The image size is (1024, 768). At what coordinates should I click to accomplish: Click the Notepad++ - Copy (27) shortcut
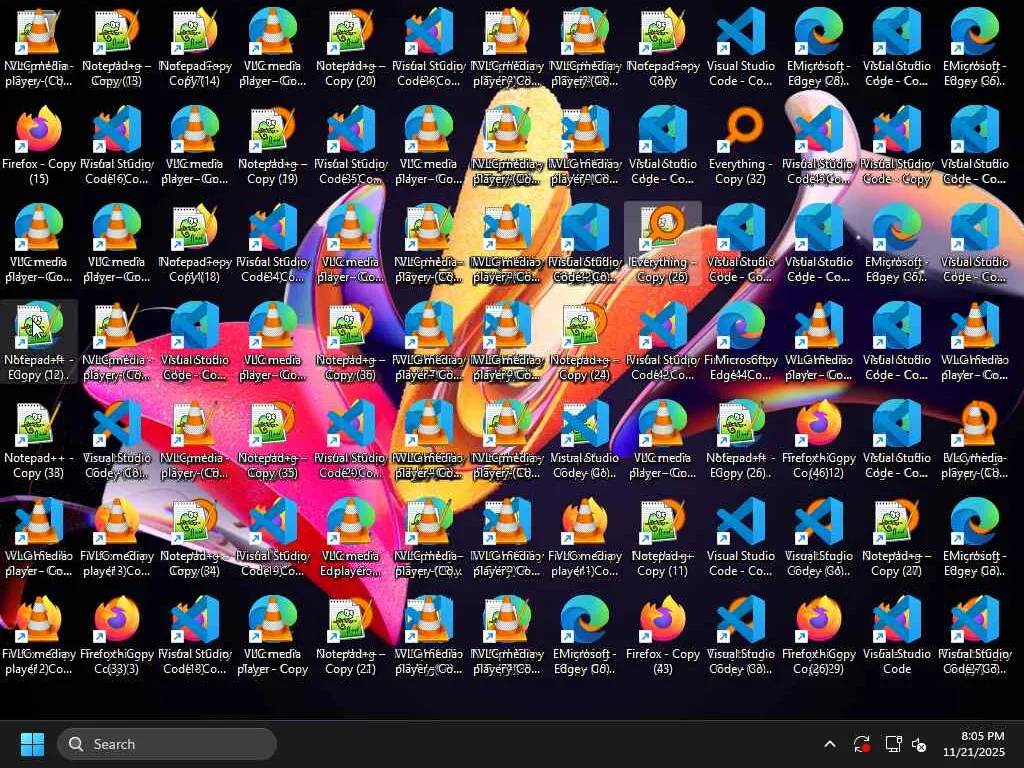point(897,537)
